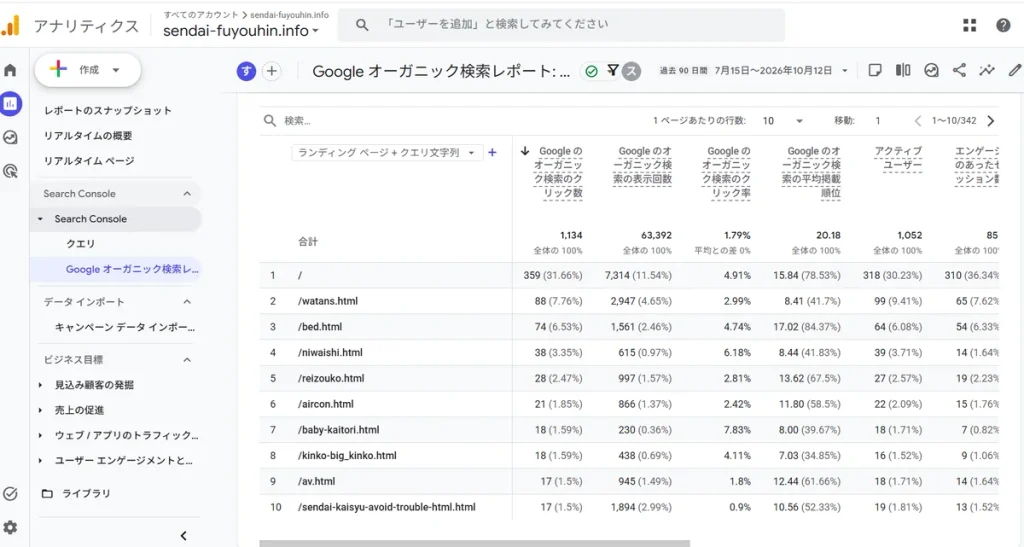Viewport: 1024px width, 547px height.
Task: Click the search magnifier in top bar
Action: pos(362,25)
